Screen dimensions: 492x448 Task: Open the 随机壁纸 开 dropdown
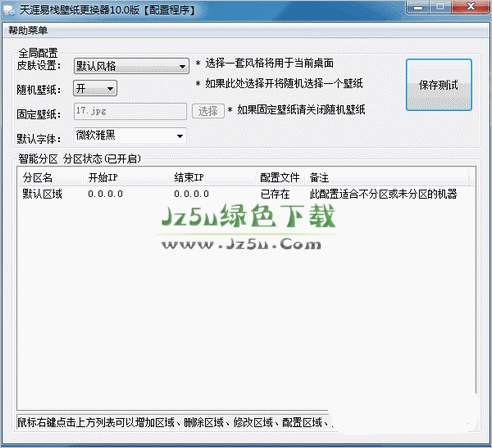click(x=95, y=89)
